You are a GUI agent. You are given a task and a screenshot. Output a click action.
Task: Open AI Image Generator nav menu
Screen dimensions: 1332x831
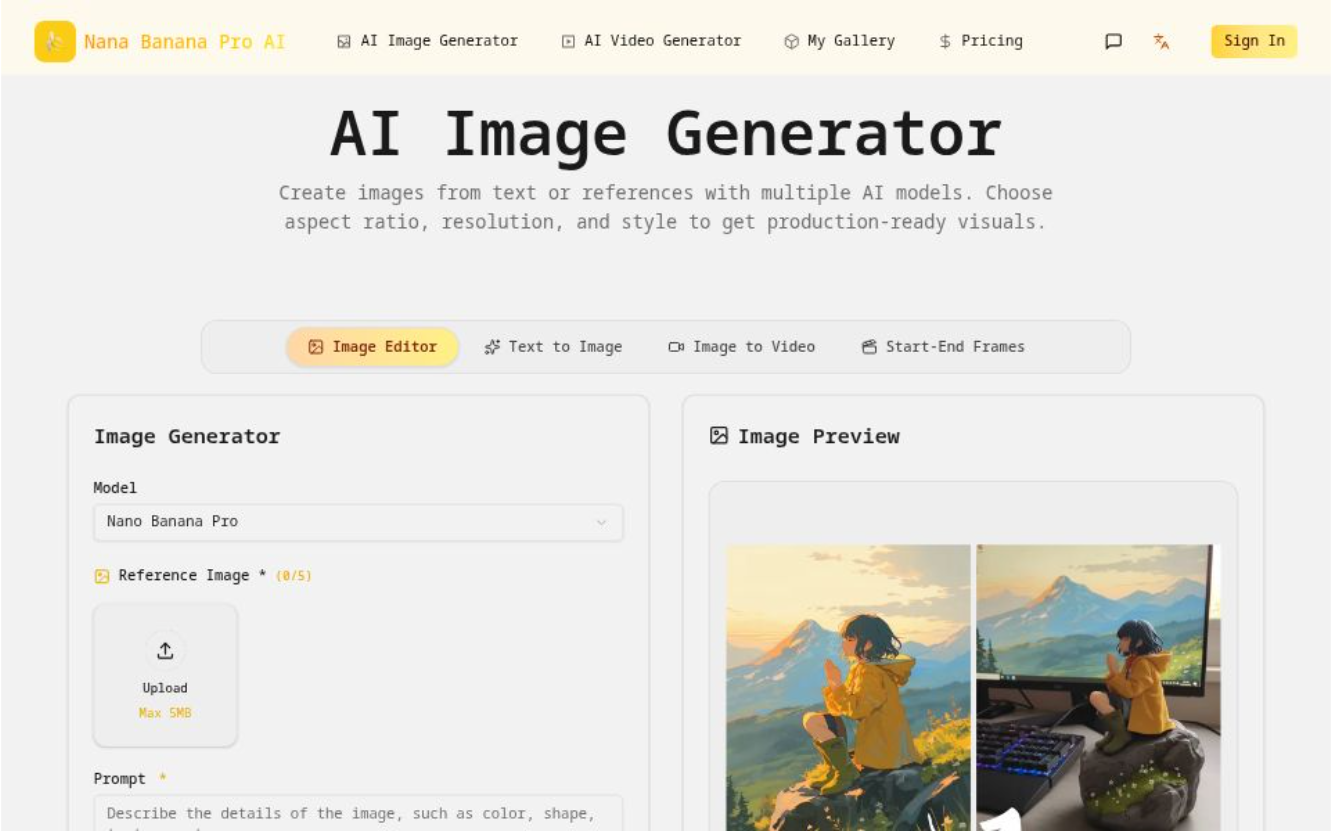[428, 41]
